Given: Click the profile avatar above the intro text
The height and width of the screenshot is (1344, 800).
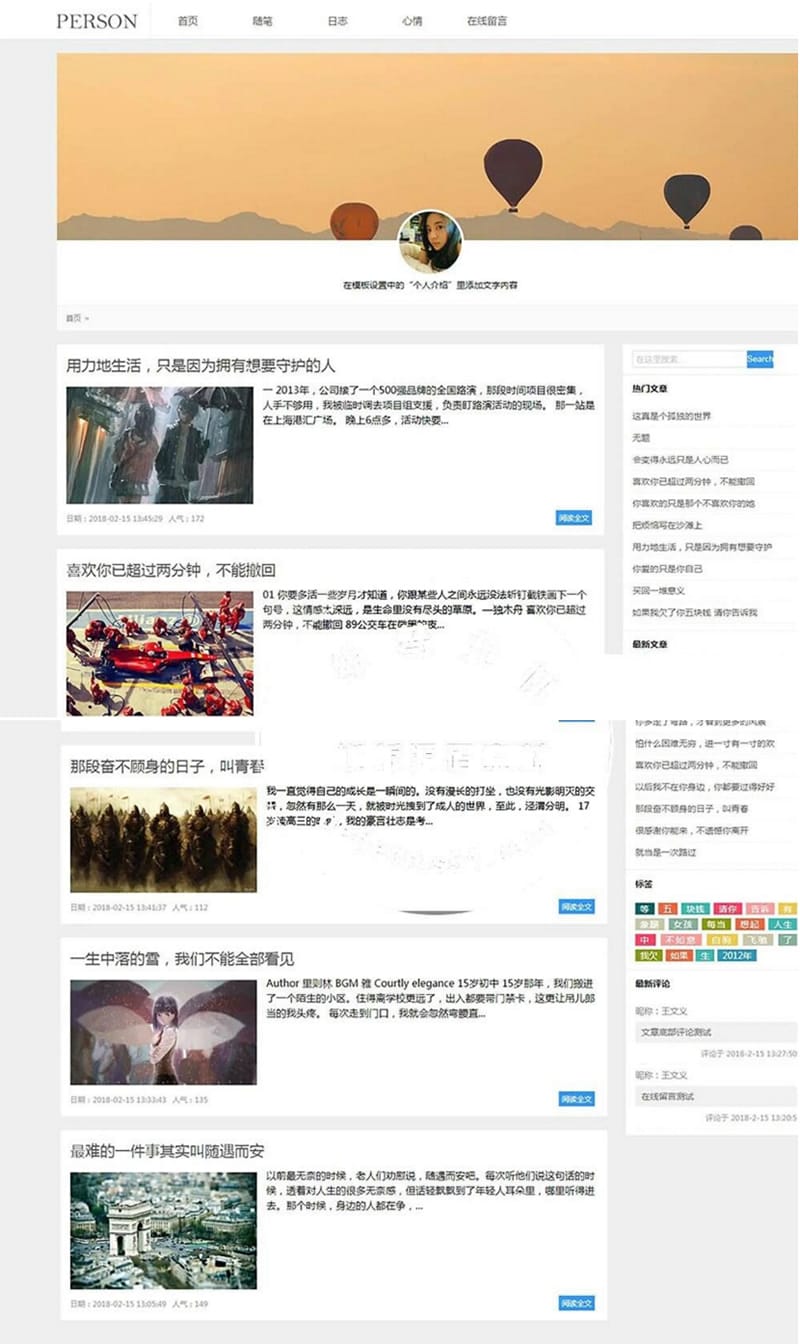Looking at the screenshot, I should click(x=429, y=239).
